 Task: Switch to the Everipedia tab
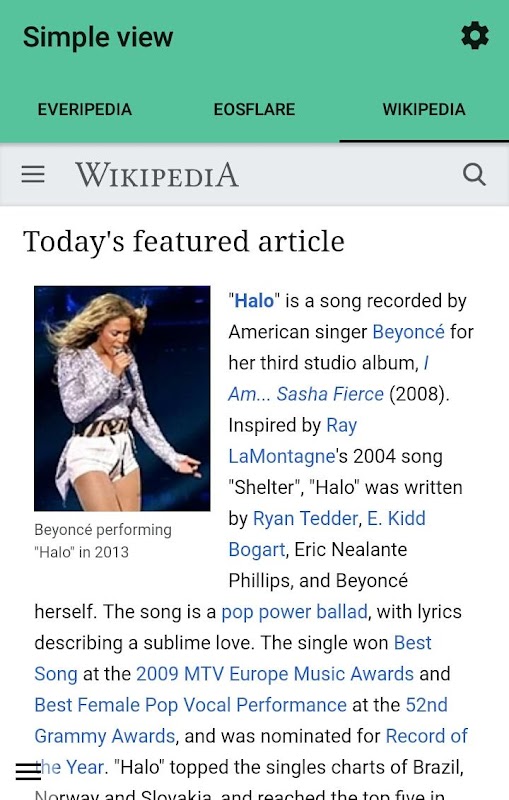85,109
